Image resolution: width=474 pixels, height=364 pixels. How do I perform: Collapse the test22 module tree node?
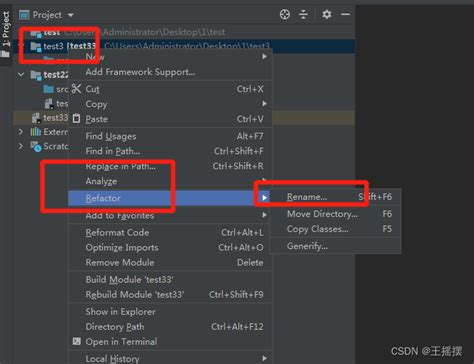point(21,74)
